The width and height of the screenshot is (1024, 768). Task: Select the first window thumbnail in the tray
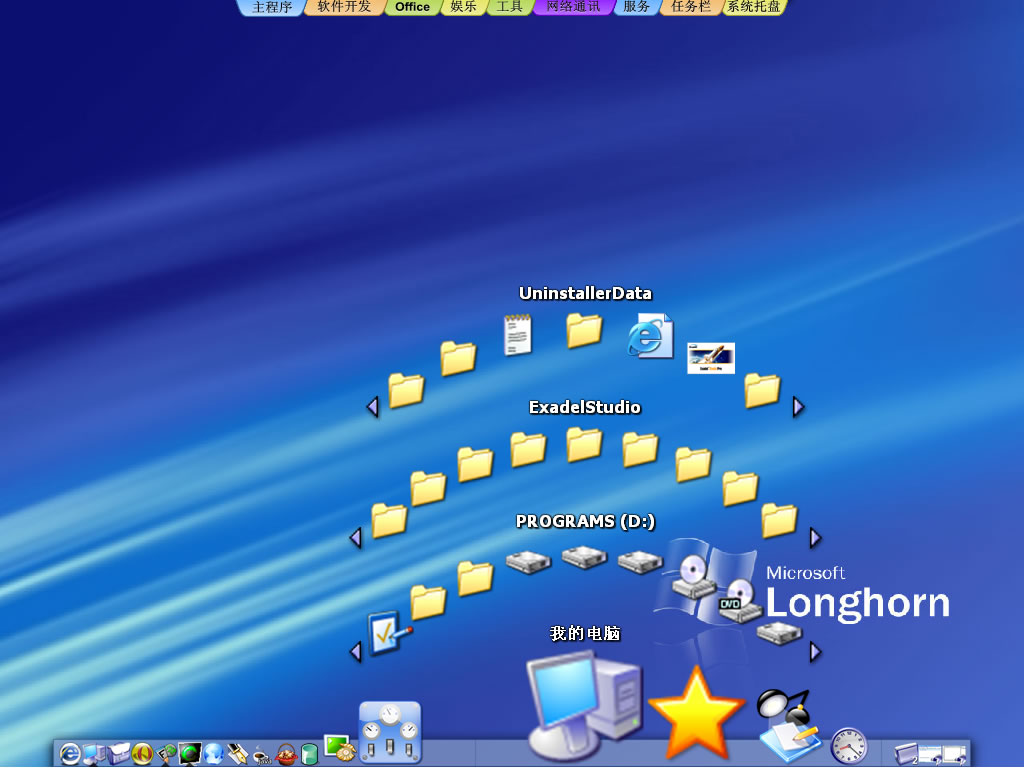(930, 754)
